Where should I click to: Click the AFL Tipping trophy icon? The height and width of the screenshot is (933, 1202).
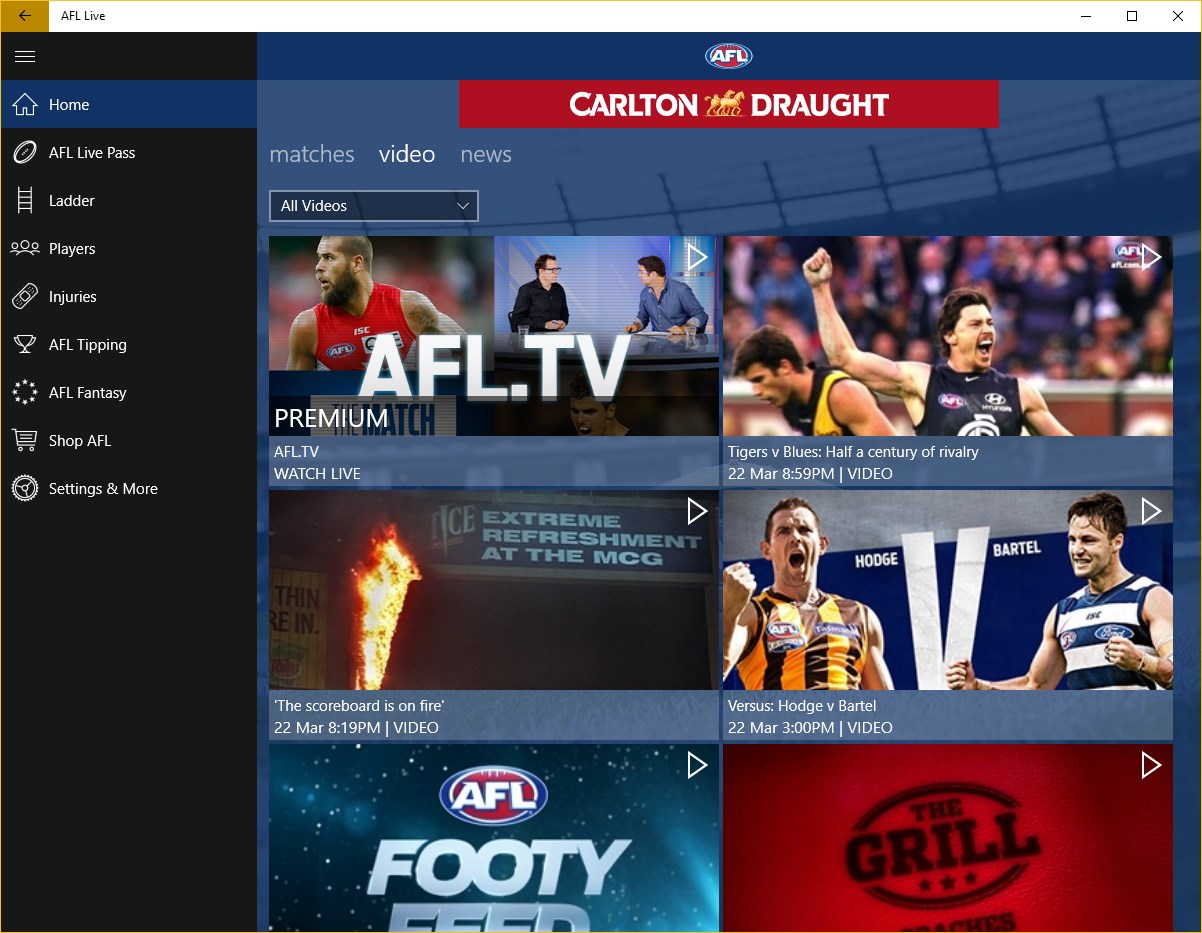coord(24,344)
